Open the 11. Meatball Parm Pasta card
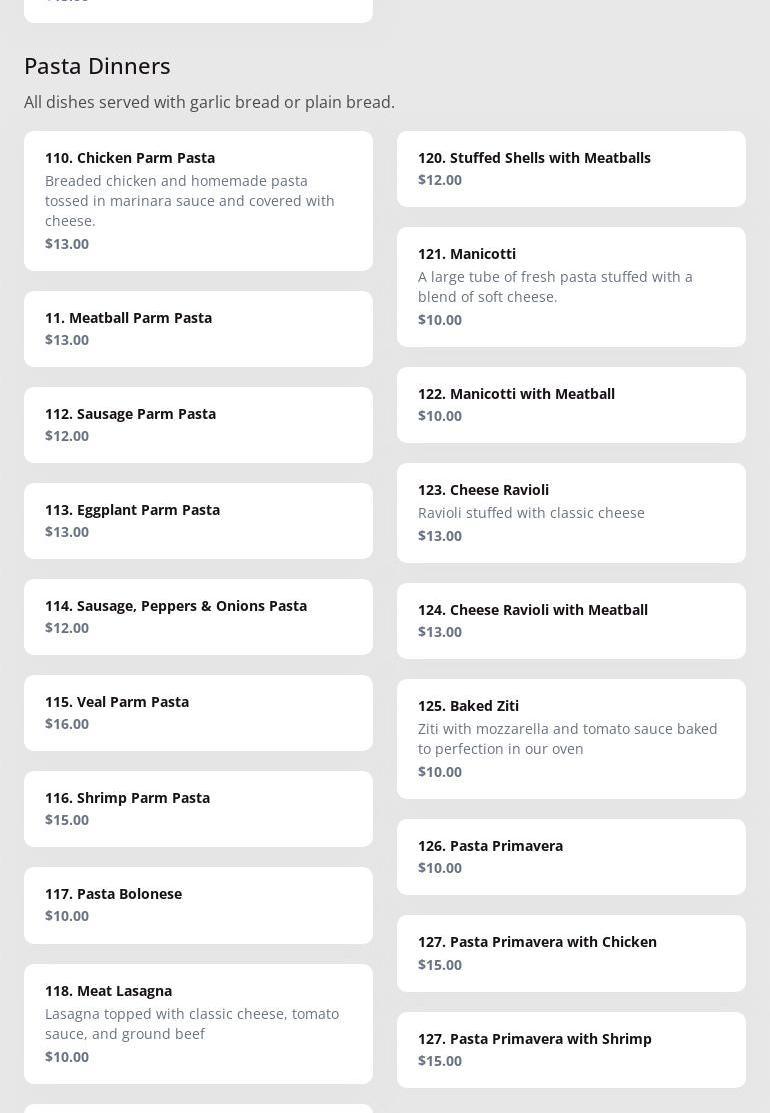The image size is (770, 1113). point(198,328)
